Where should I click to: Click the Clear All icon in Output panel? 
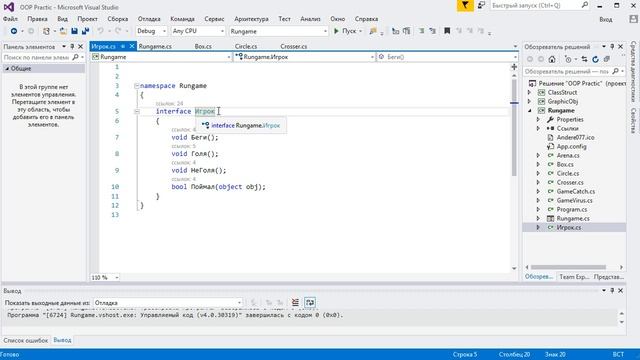click(295, 302)
